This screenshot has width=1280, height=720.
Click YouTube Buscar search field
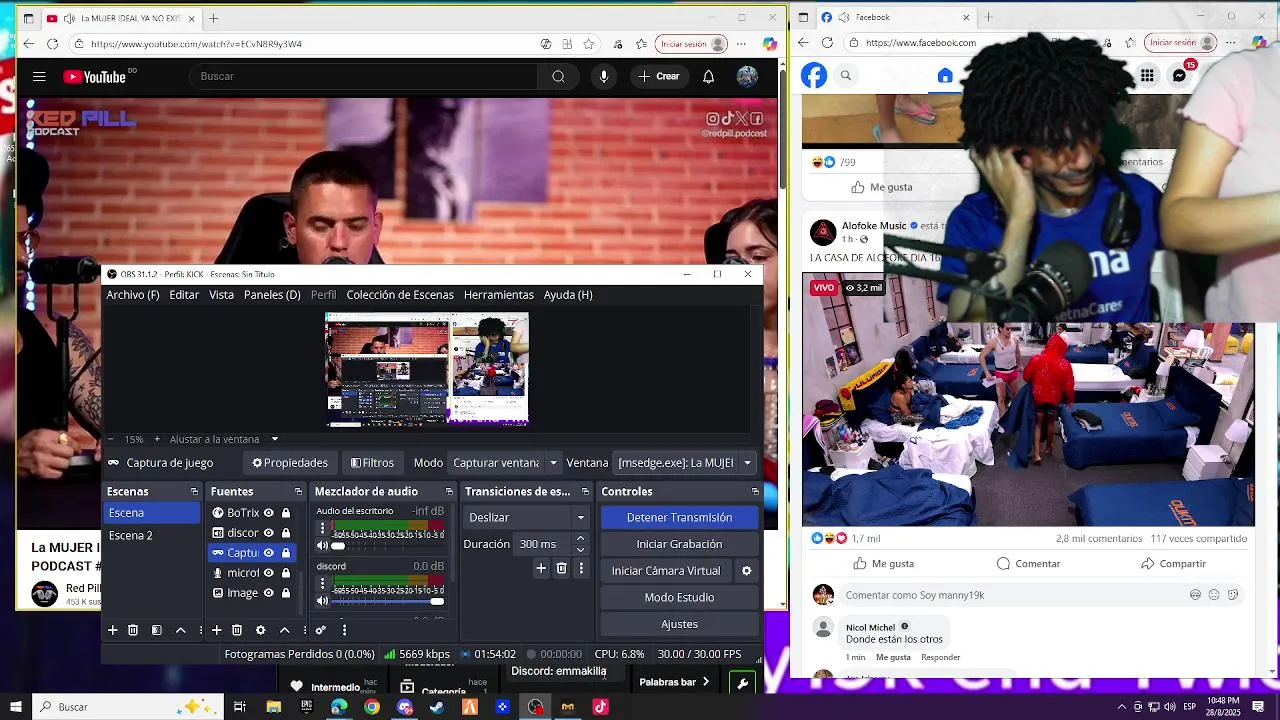[x=364, y=77]
